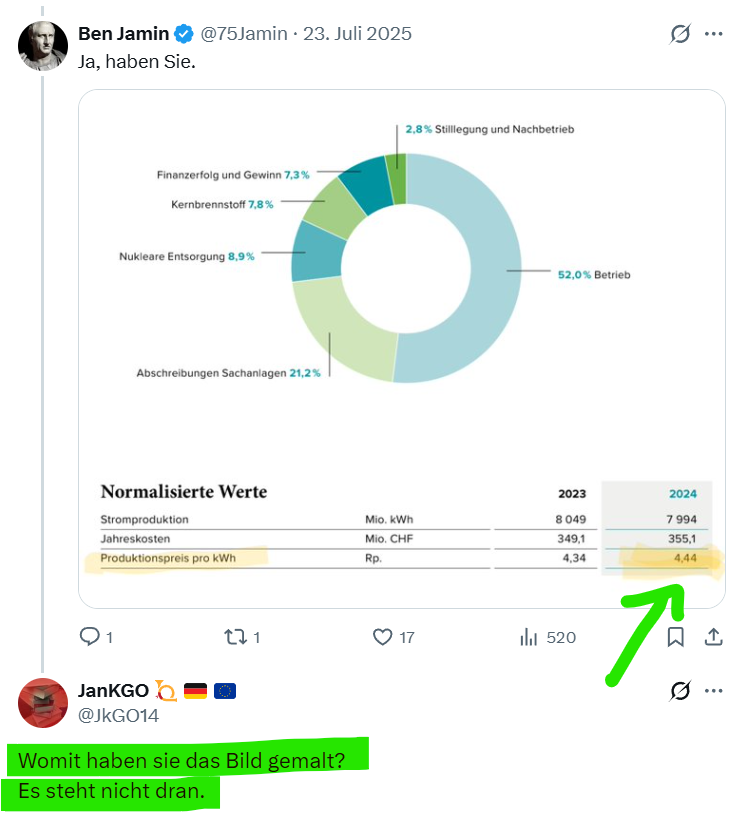The image size is (742, 821).
Task: Open the 23. Juli 2025 timestamp
Action: coord(358,34)
